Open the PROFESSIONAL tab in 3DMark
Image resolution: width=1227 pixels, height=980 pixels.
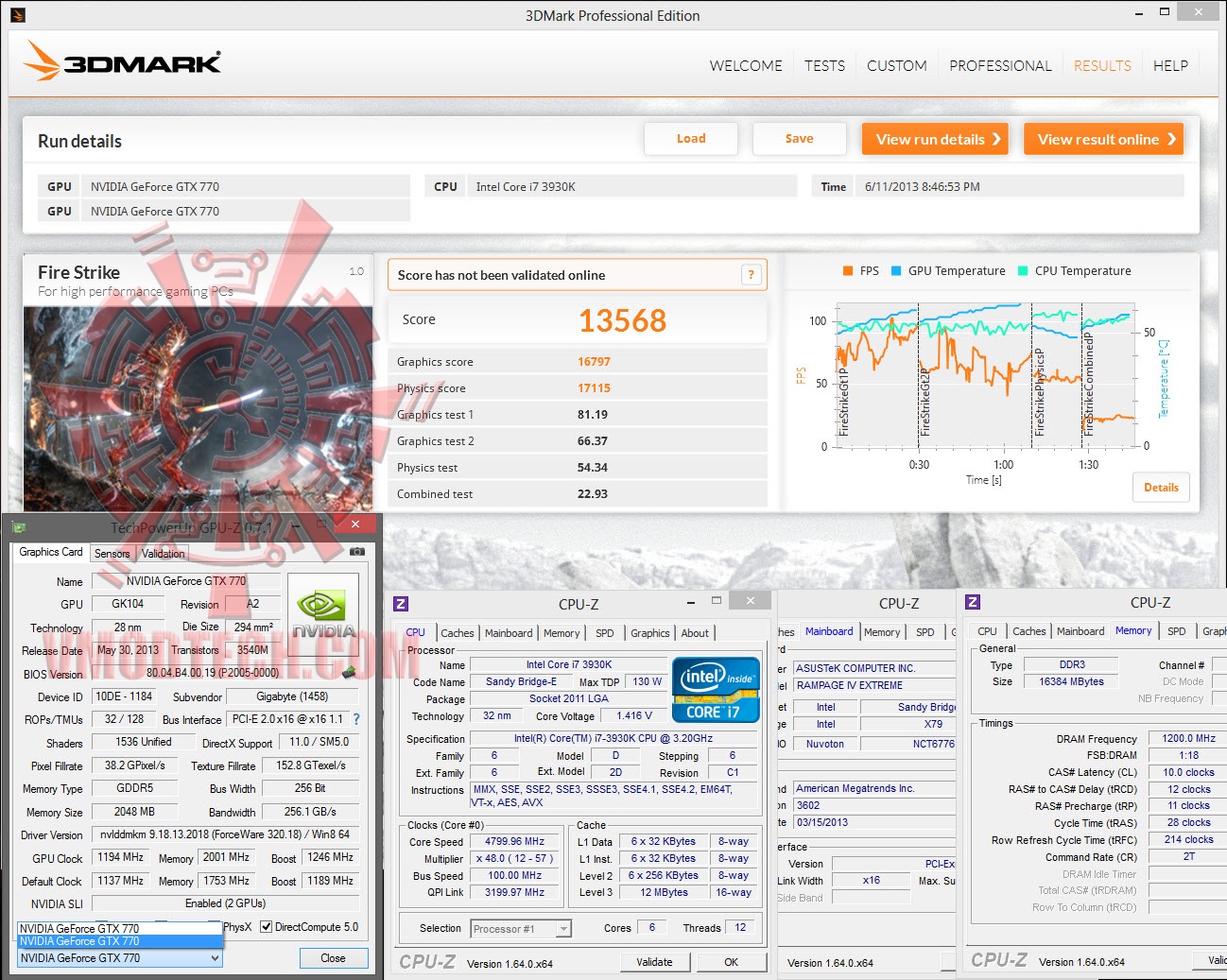click(1000, 66)
